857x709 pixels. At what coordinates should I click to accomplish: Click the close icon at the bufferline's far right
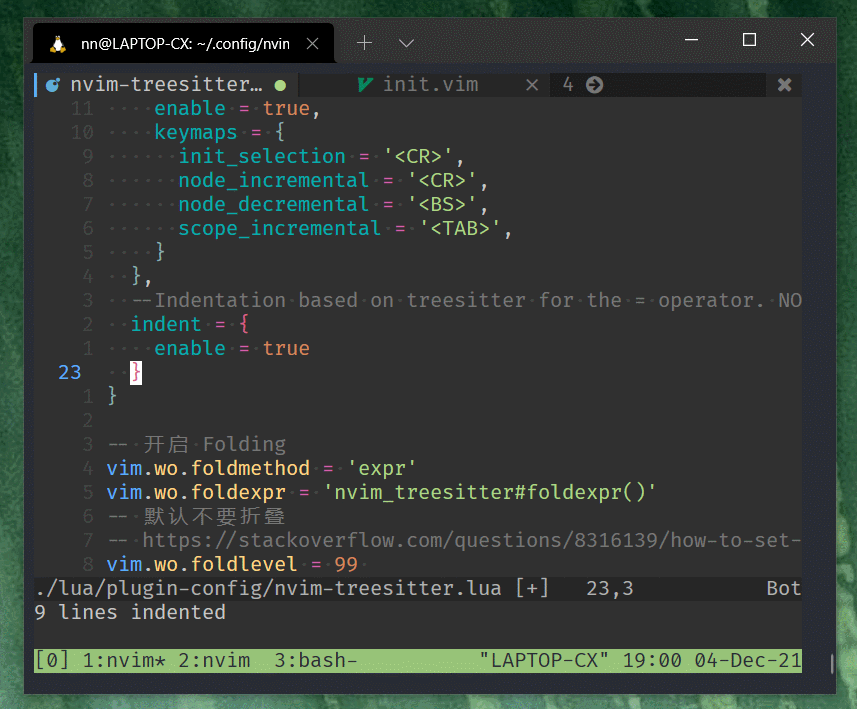784,84
